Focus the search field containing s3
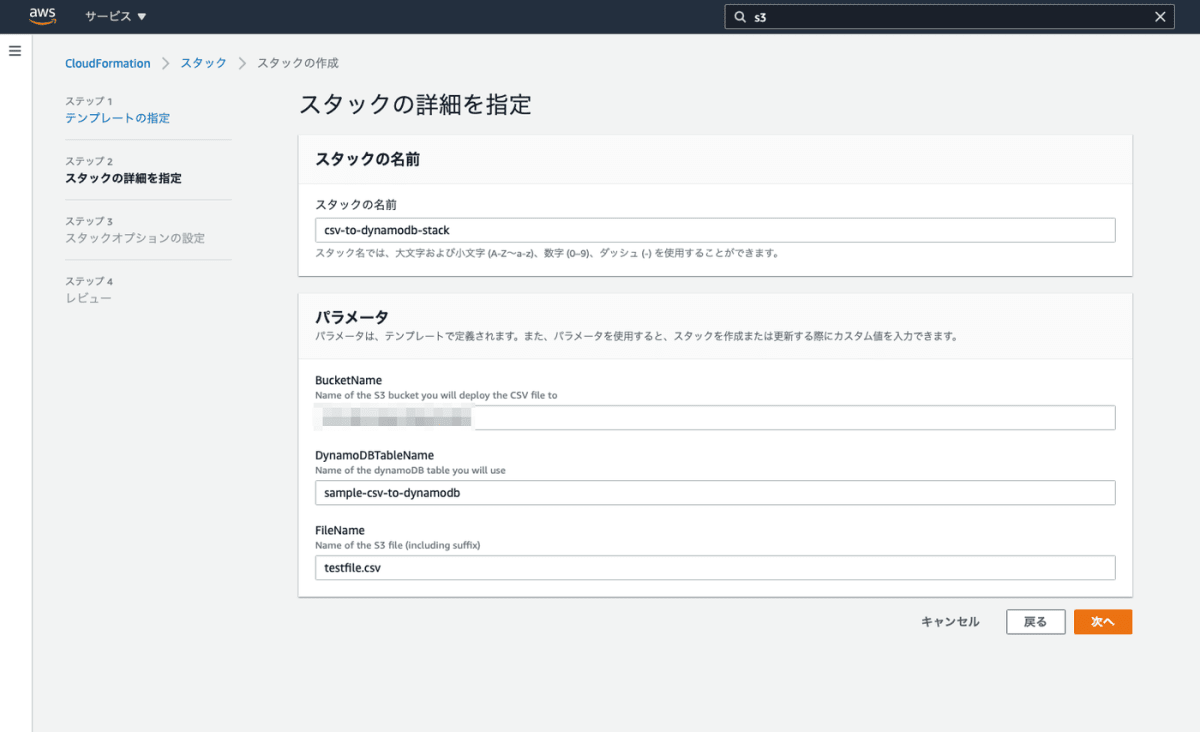This screenshot has width=1200, height=732. click(950, 17)
